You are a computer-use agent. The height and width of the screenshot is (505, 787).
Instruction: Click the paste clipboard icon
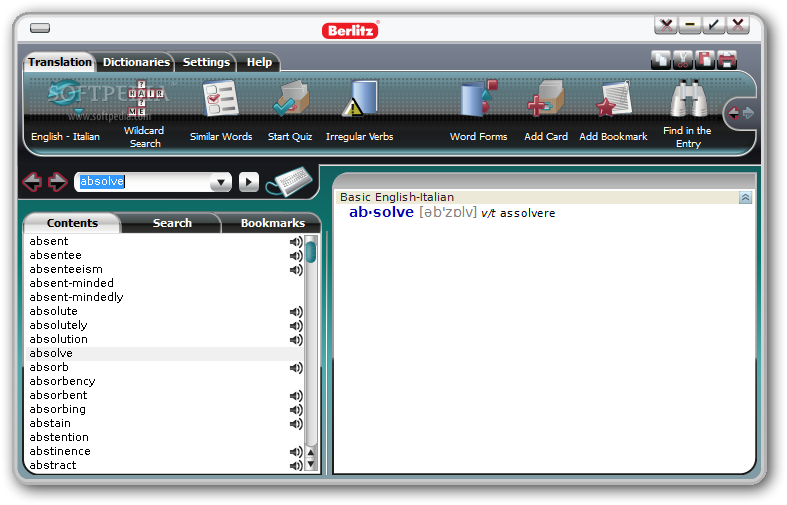coord(705,60)
